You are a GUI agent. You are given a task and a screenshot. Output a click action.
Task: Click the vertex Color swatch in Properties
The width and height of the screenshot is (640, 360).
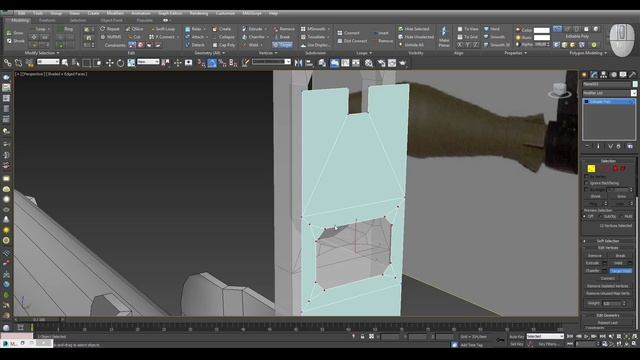[x=542, y=30]
